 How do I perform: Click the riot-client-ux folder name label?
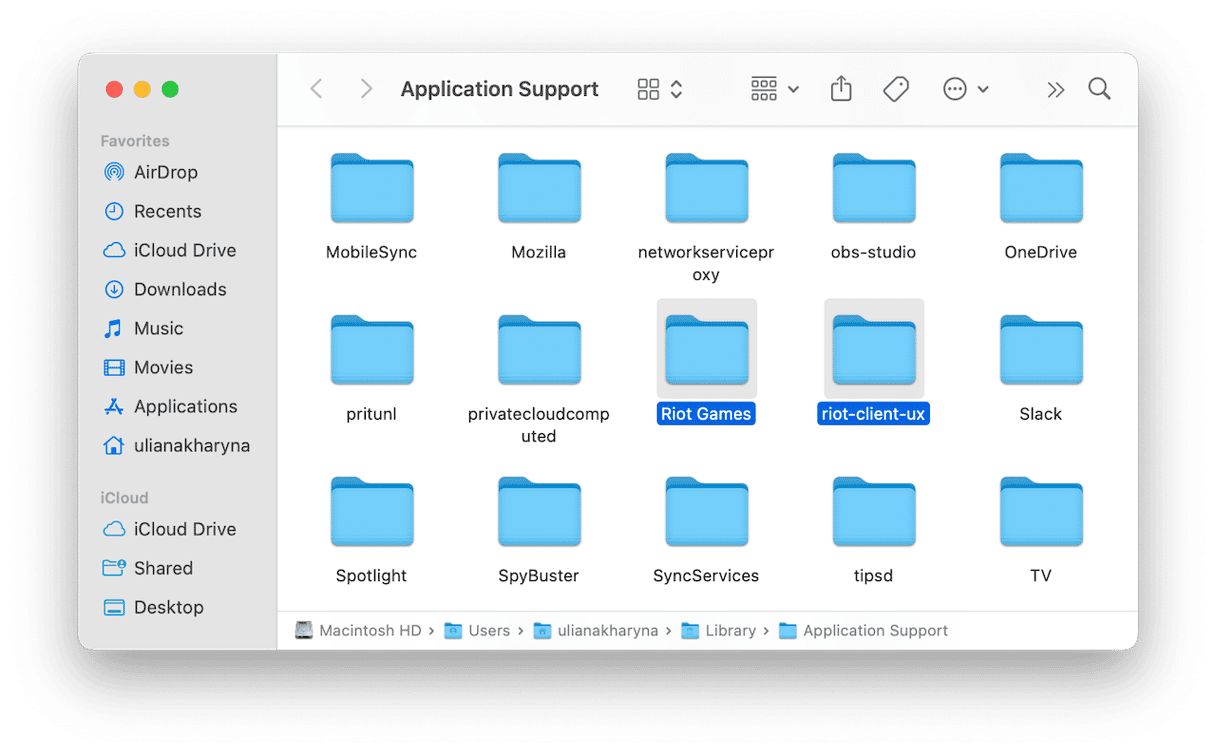pos(874,414)
